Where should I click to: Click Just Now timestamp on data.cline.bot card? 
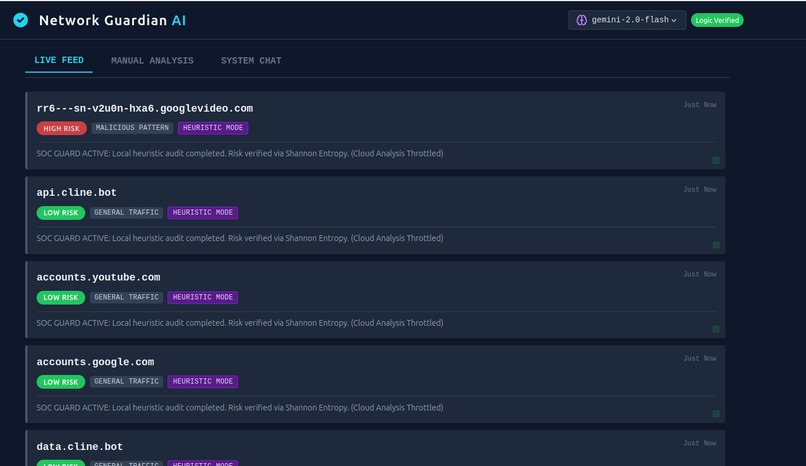(x=700, y=443)
